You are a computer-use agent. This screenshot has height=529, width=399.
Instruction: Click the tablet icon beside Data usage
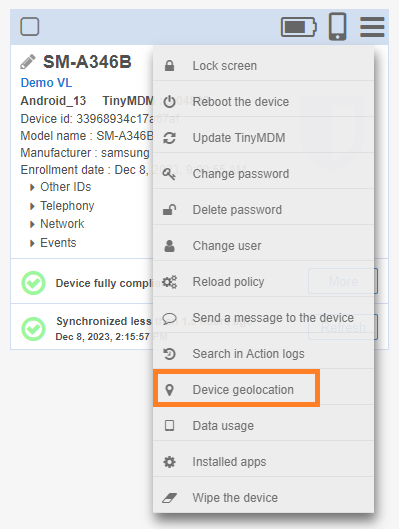point(169,426)
